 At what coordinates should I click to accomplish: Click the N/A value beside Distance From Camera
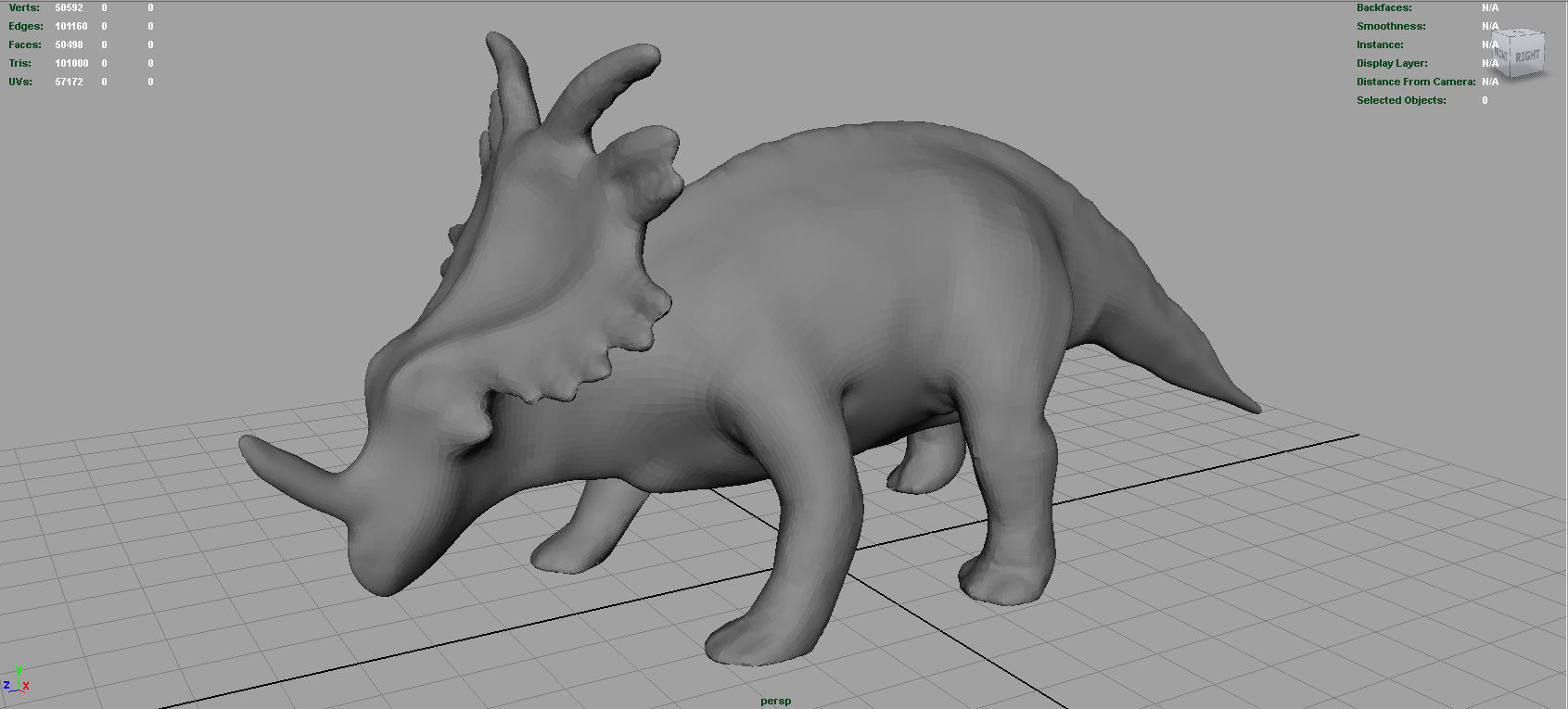click(1490, 82)
